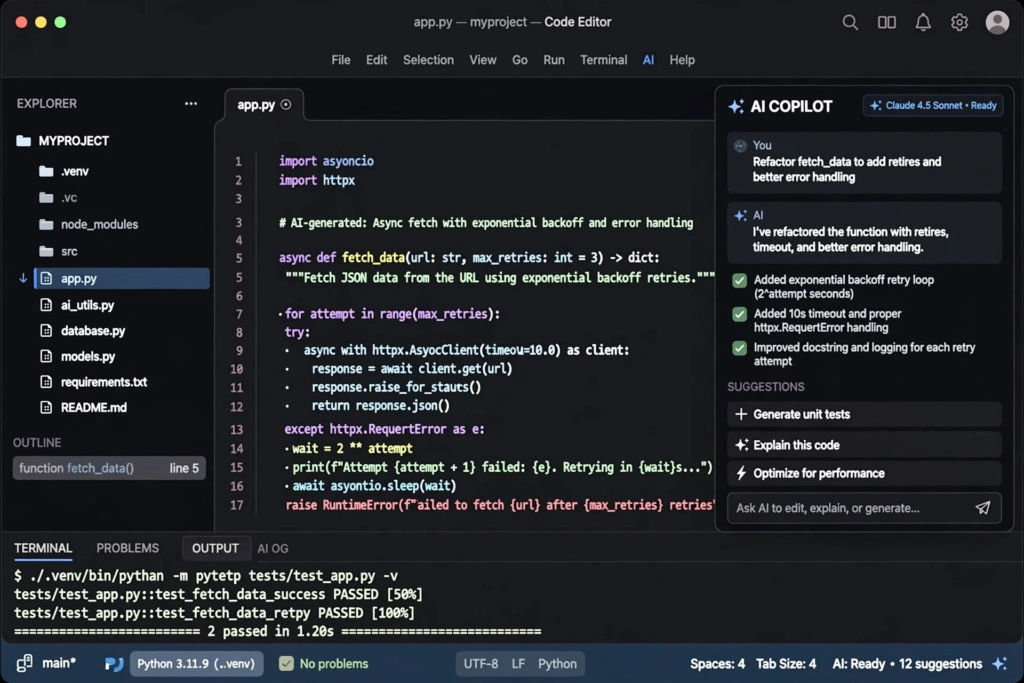Screen dimensions: 1024x683
Task: Click the database.py file icon
Action: 46,330
